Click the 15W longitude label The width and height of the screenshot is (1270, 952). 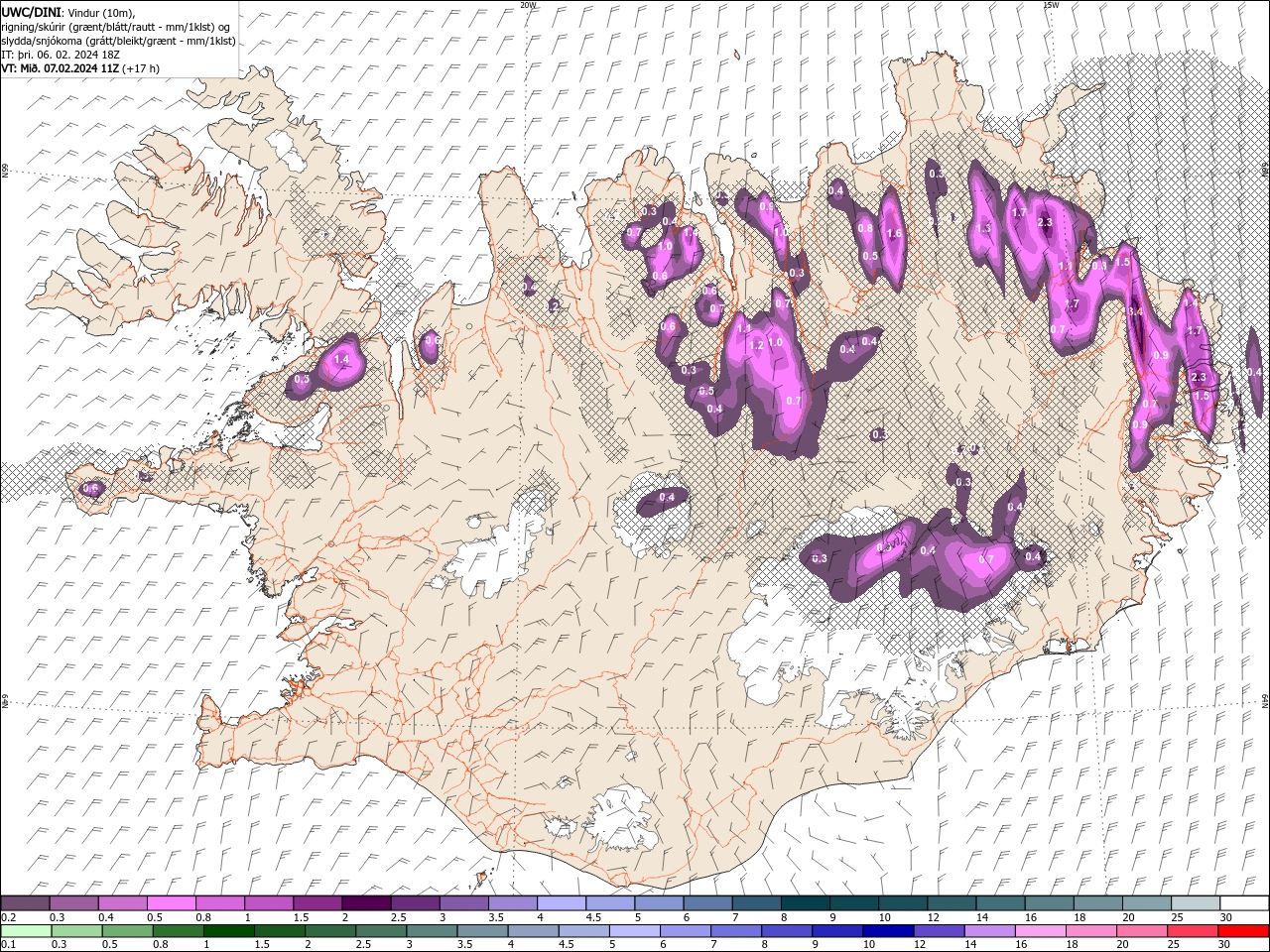tap(1051, 5)
